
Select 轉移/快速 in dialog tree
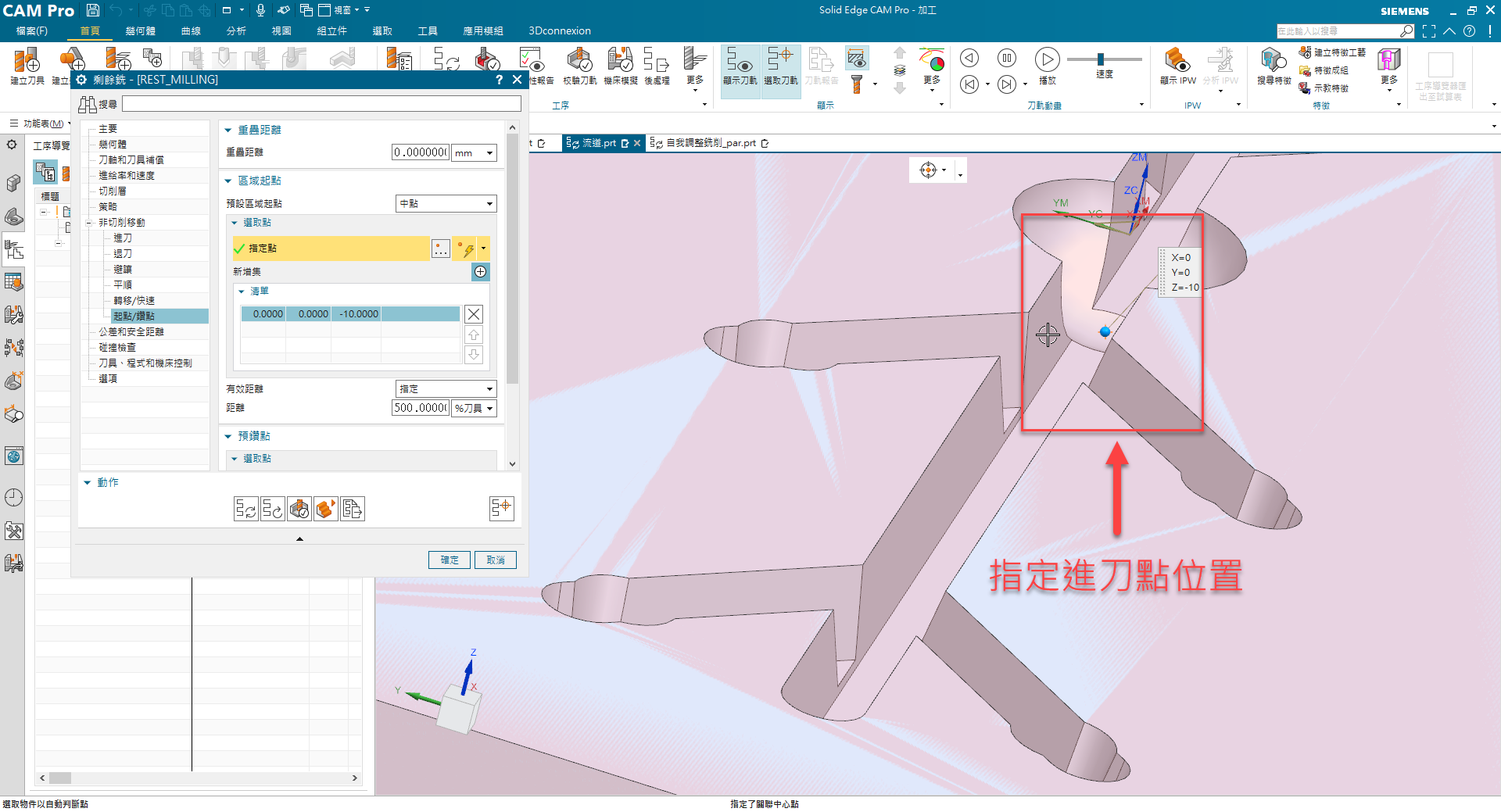coord(134,301)
